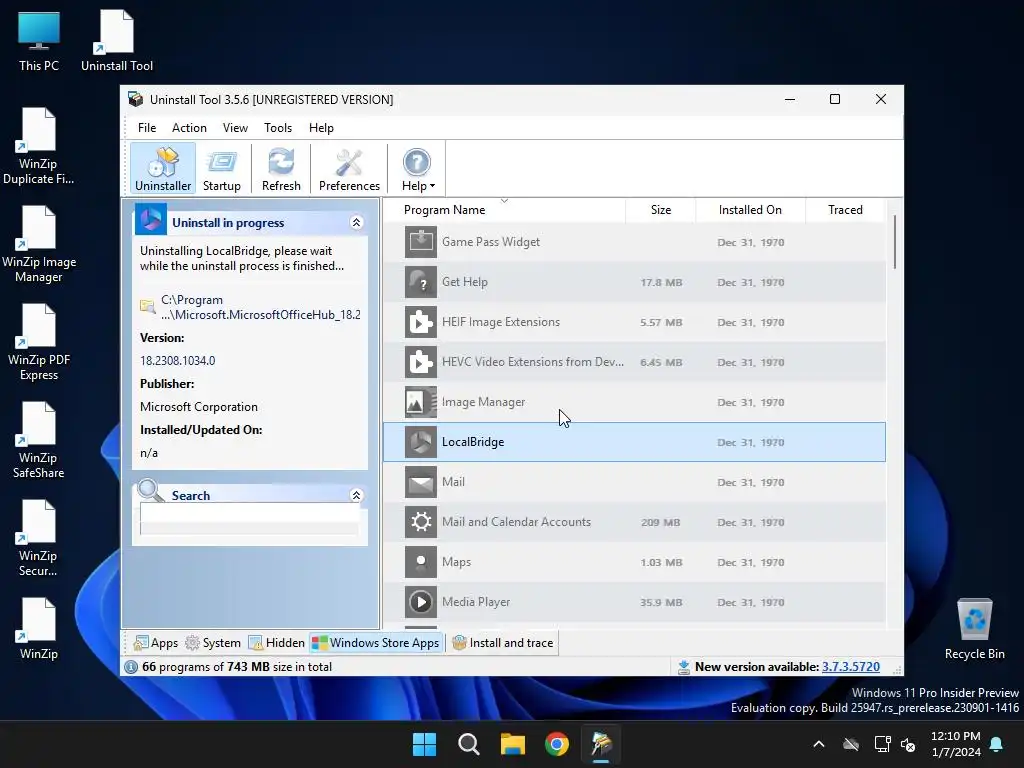Click the version number 18.2308.1034.0
1024x768 pixels.
178,360
